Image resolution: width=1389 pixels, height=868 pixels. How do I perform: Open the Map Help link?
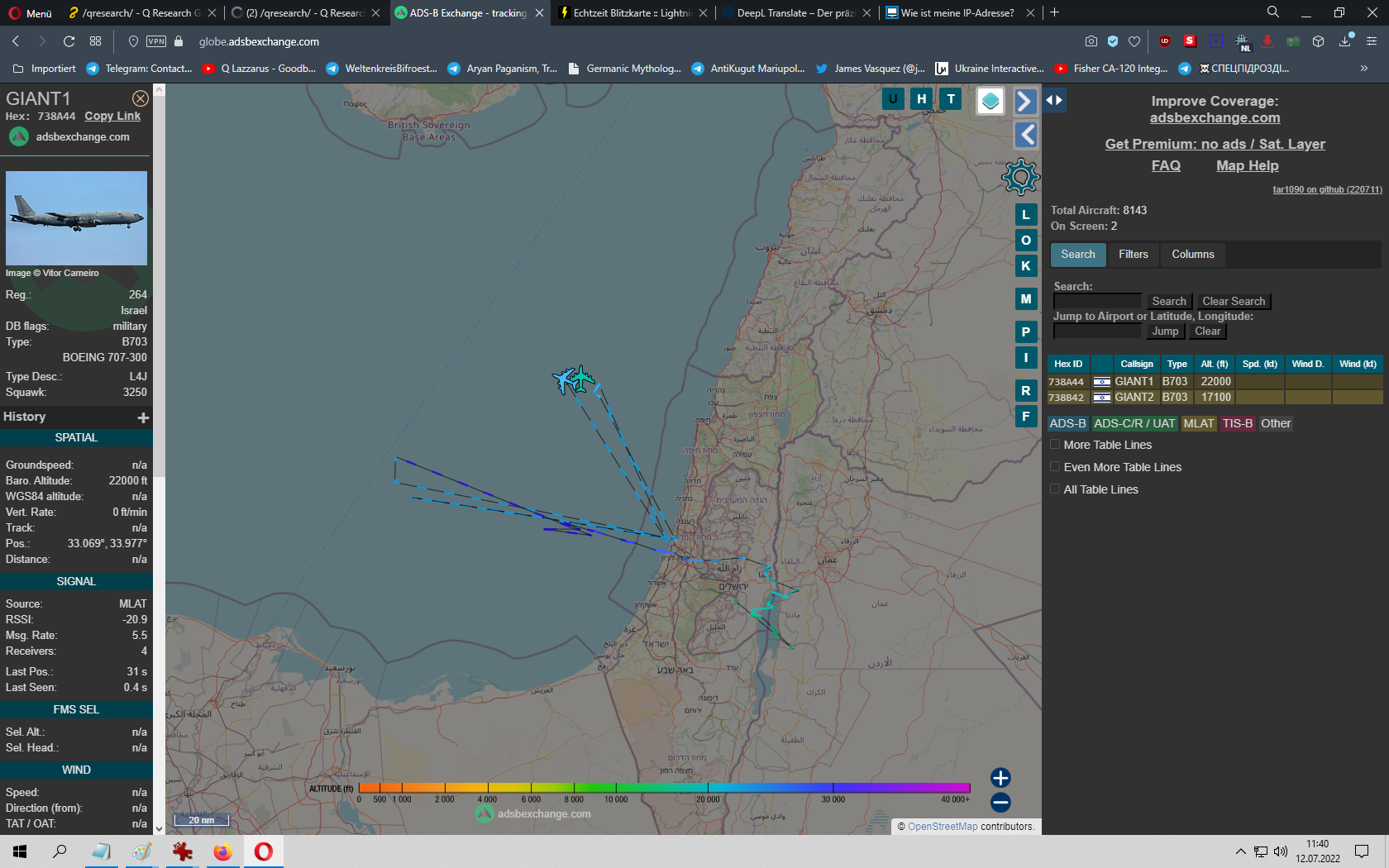pos(1247,166)
